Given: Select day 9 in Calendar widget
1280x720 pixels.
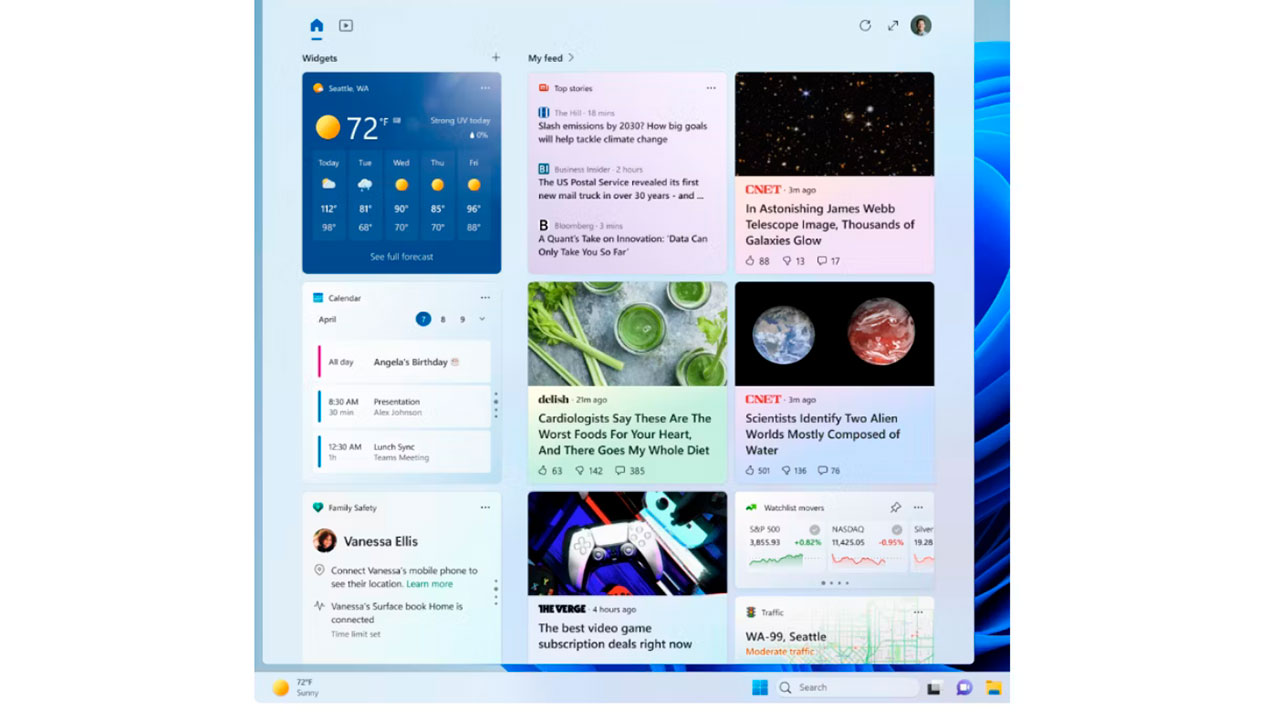Looking at the screenshot, I should 462,319.
